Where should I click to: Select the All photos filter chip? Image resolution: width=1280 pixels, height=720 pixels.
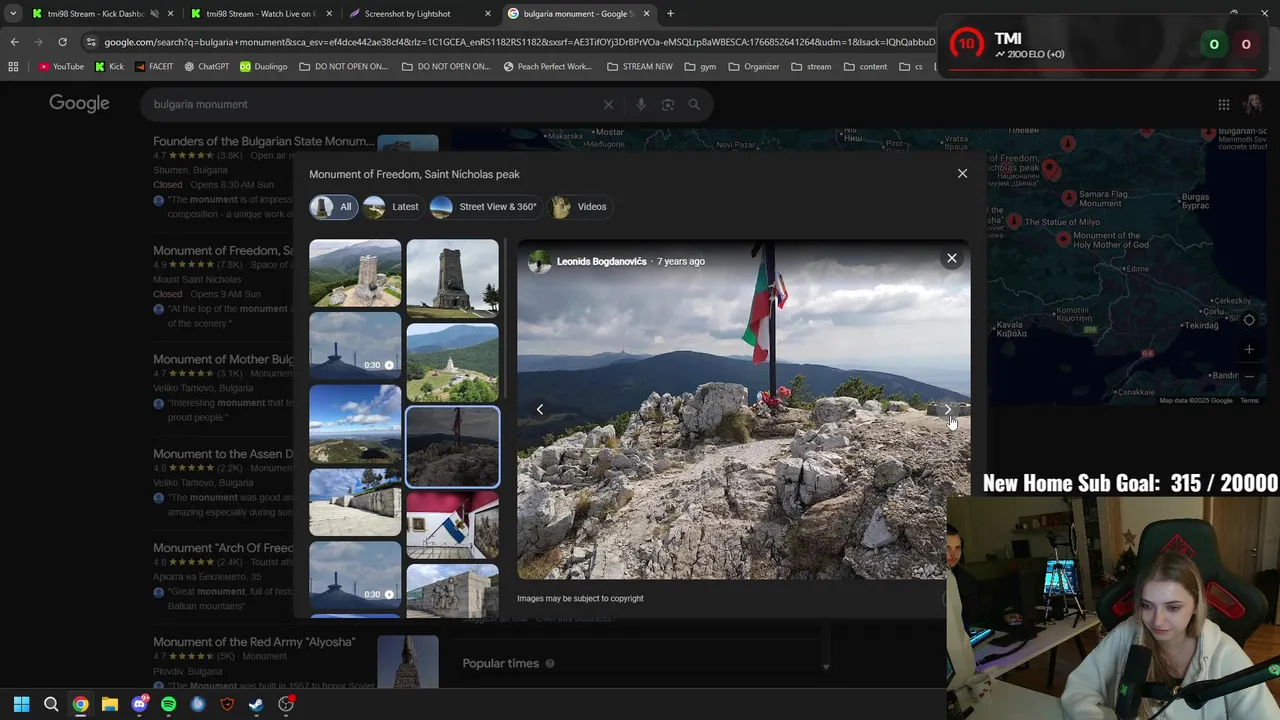(x=333, y=207)
